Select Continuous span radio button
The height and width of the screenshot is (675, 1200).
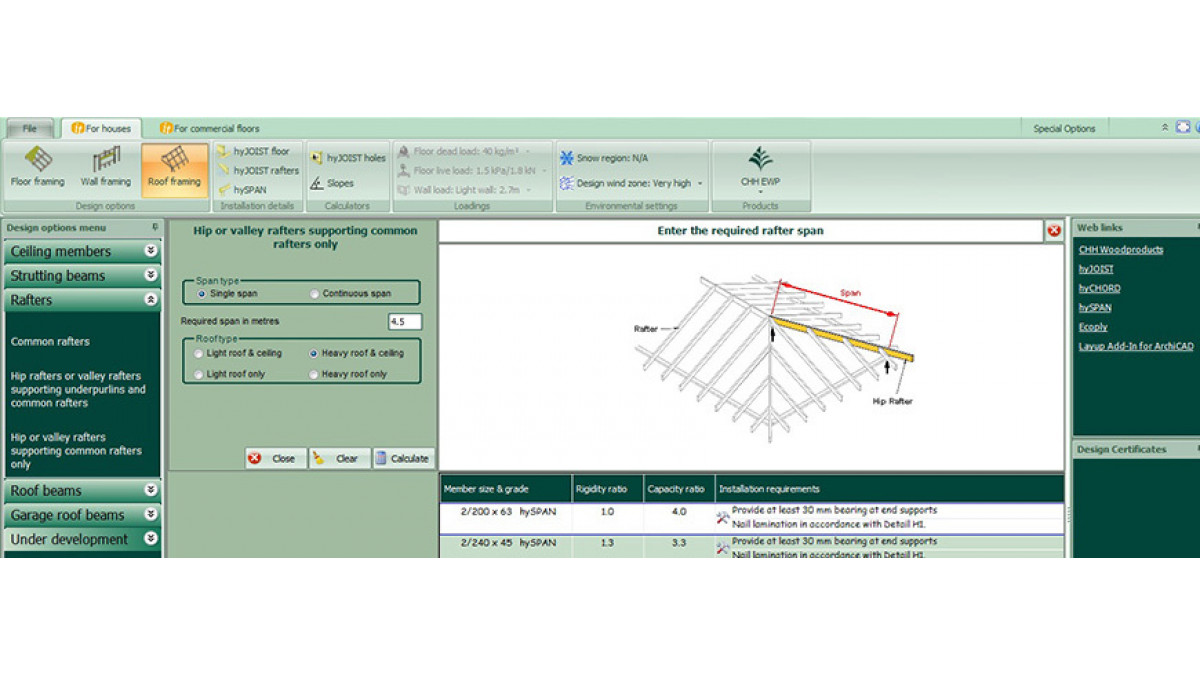[x=315, y=294]
